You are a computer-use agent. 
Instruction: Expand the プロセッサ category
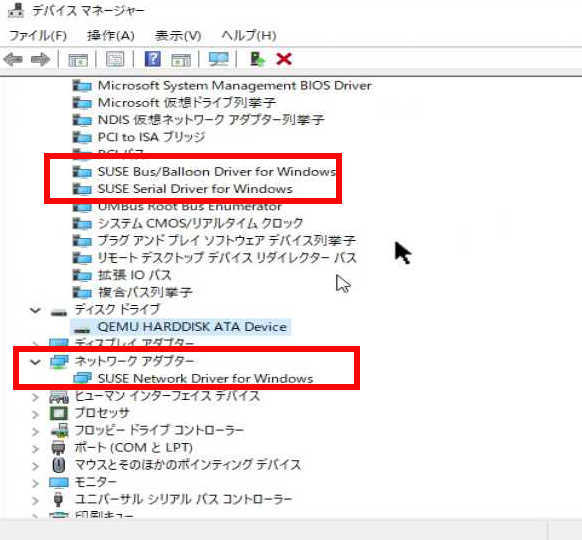point(35,414)
